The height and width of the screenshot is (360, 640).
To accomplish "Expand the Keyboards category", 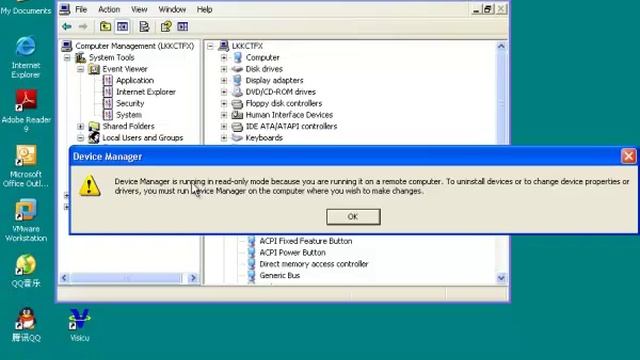I will click(224, 138).
